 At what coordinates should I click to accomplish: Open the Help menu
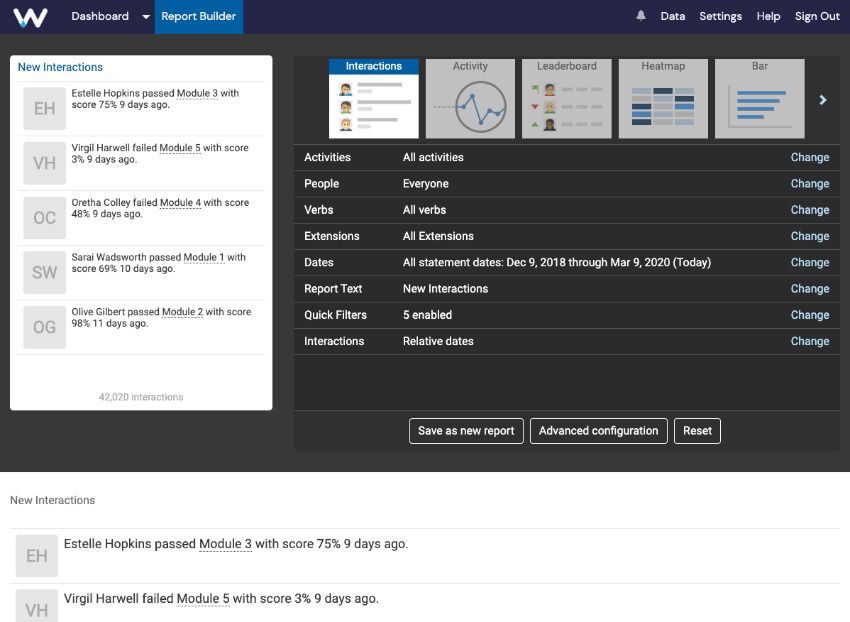(x=768, y=16)
